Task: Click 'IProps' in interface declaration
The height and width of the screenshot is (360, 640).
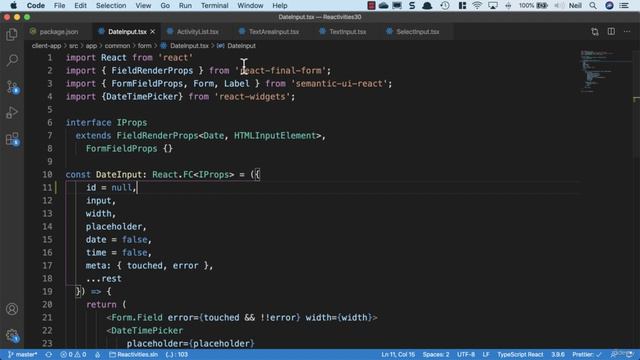Action: [x=132, y=122]
